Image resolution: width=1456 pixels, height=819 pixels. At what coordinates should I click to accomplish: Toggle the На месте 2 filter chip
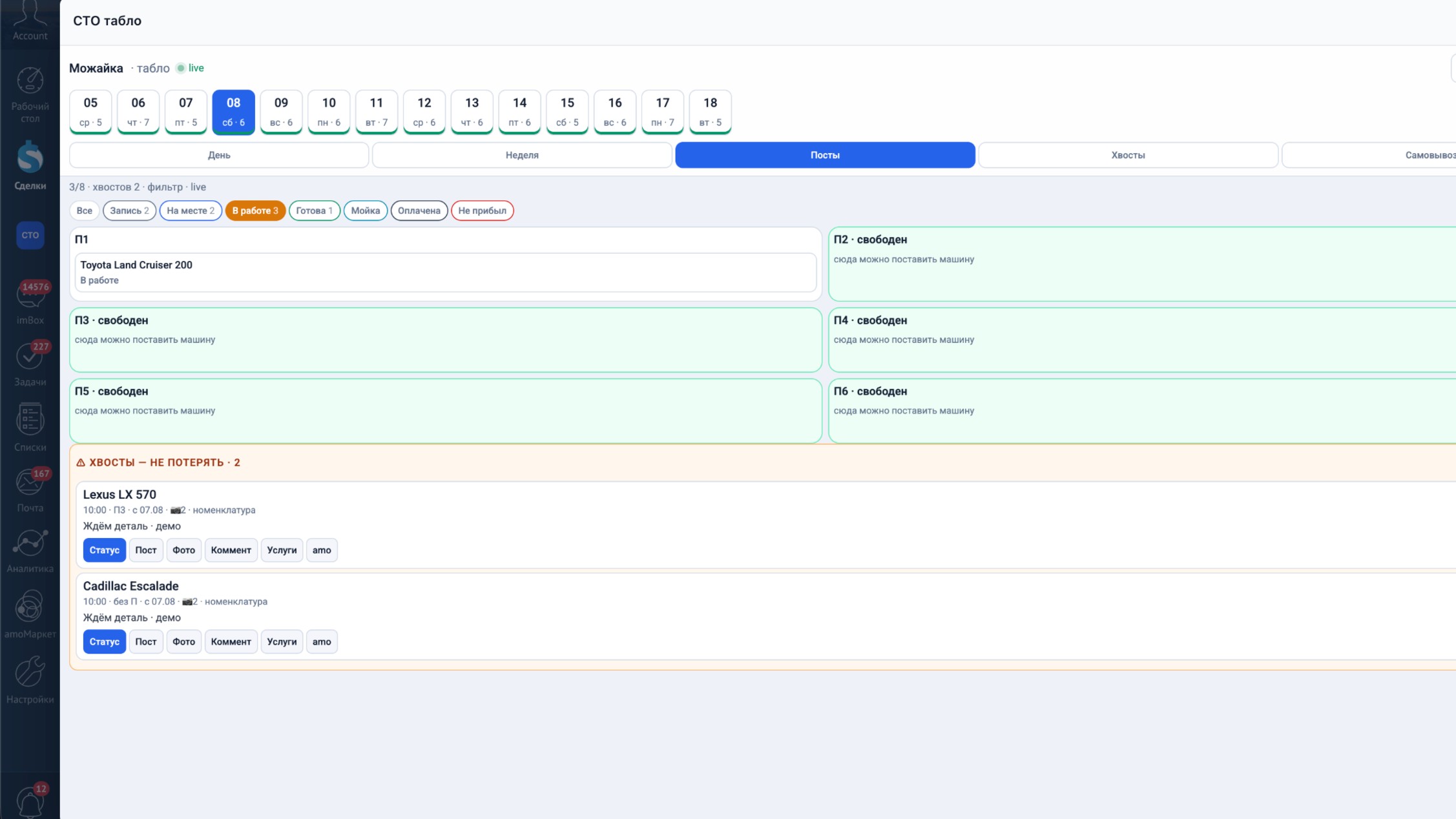[191, 211]
